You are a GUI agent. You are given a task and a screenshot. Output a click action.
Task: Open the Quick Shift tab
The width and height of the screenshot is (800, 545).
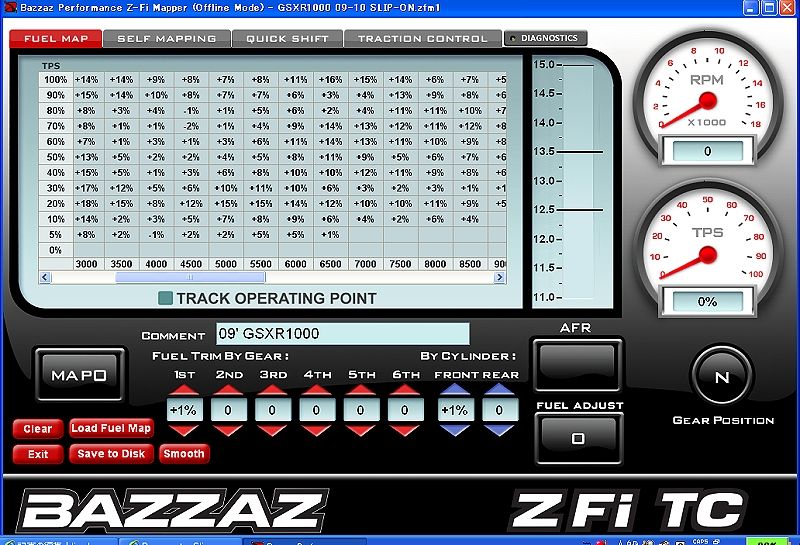pyautogui.click(x=287, y=39)
